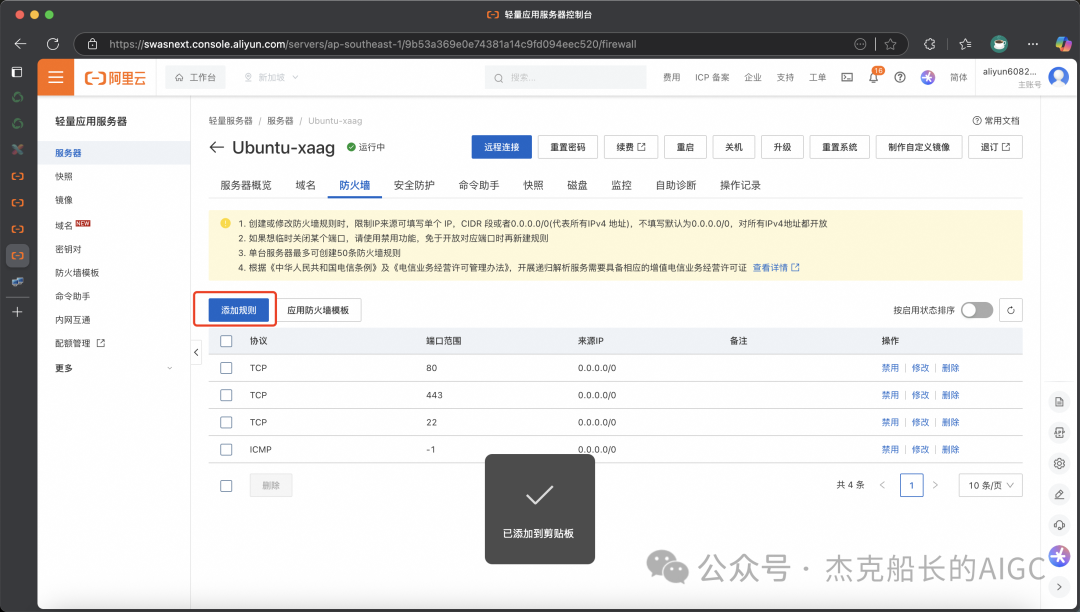The image size is (1080, 612).
Task: Open browser extensions puzzle icon
Action: pos(930,44)
